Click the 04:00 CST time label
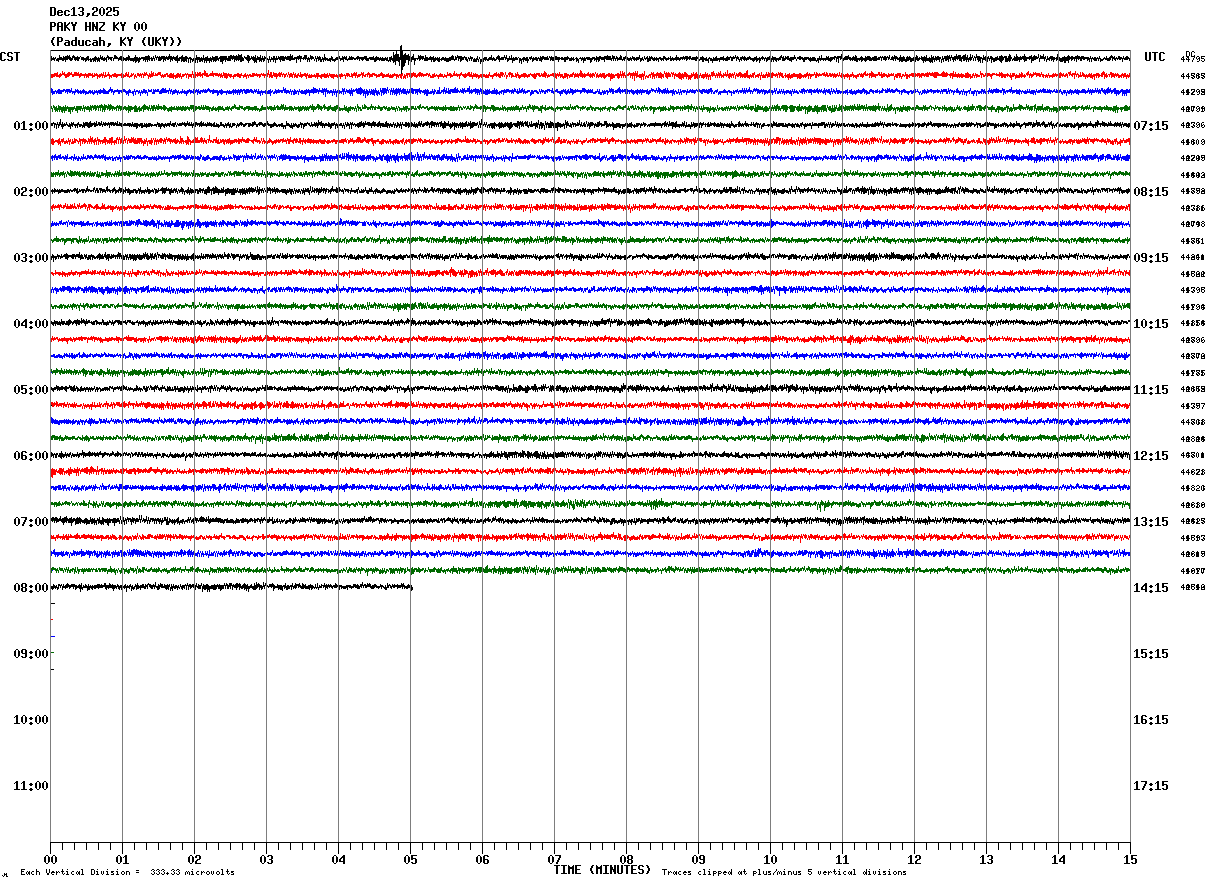 point(30,324)
